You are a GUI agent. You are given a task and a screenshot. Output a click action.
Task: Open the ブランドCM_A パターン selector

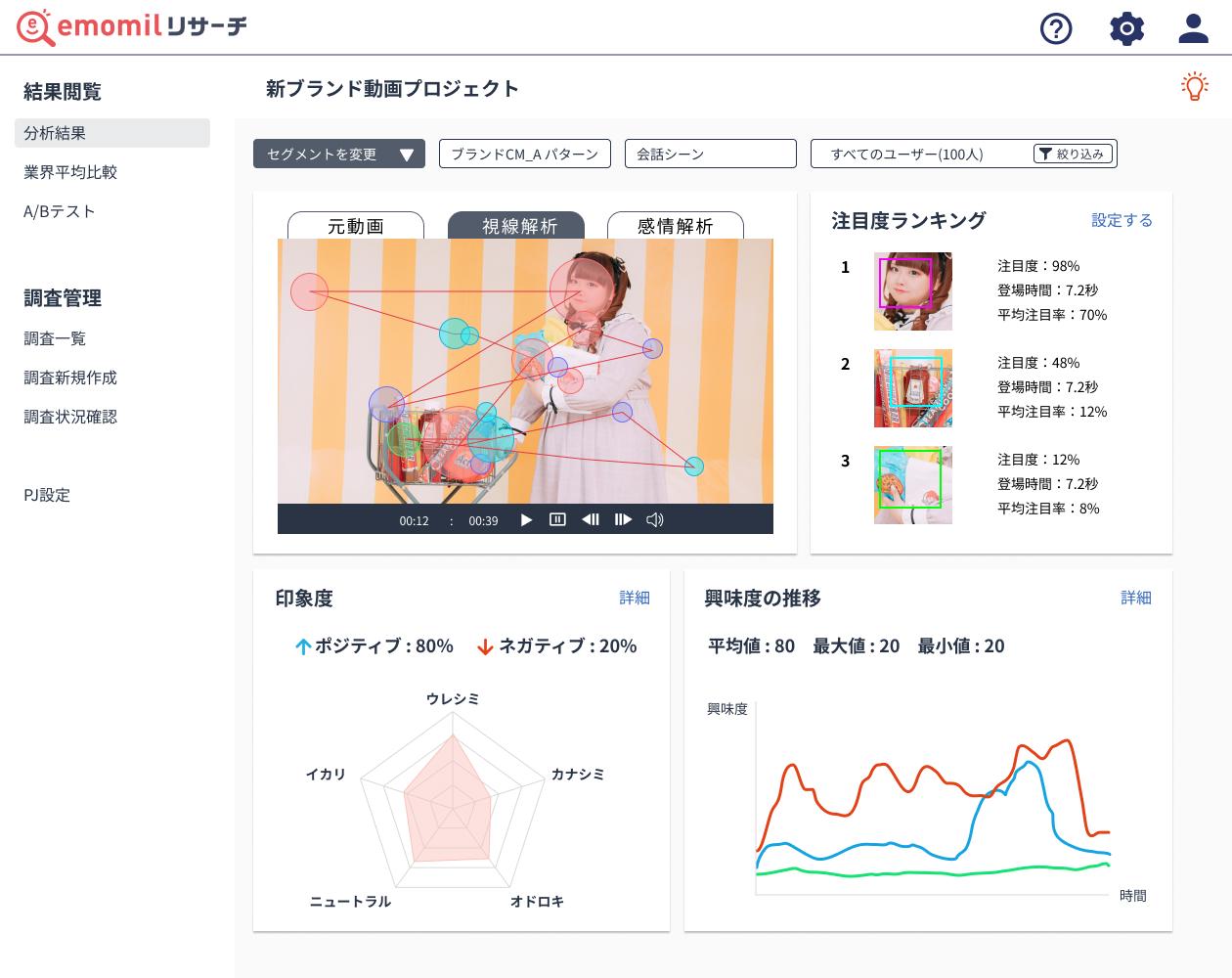524,154
